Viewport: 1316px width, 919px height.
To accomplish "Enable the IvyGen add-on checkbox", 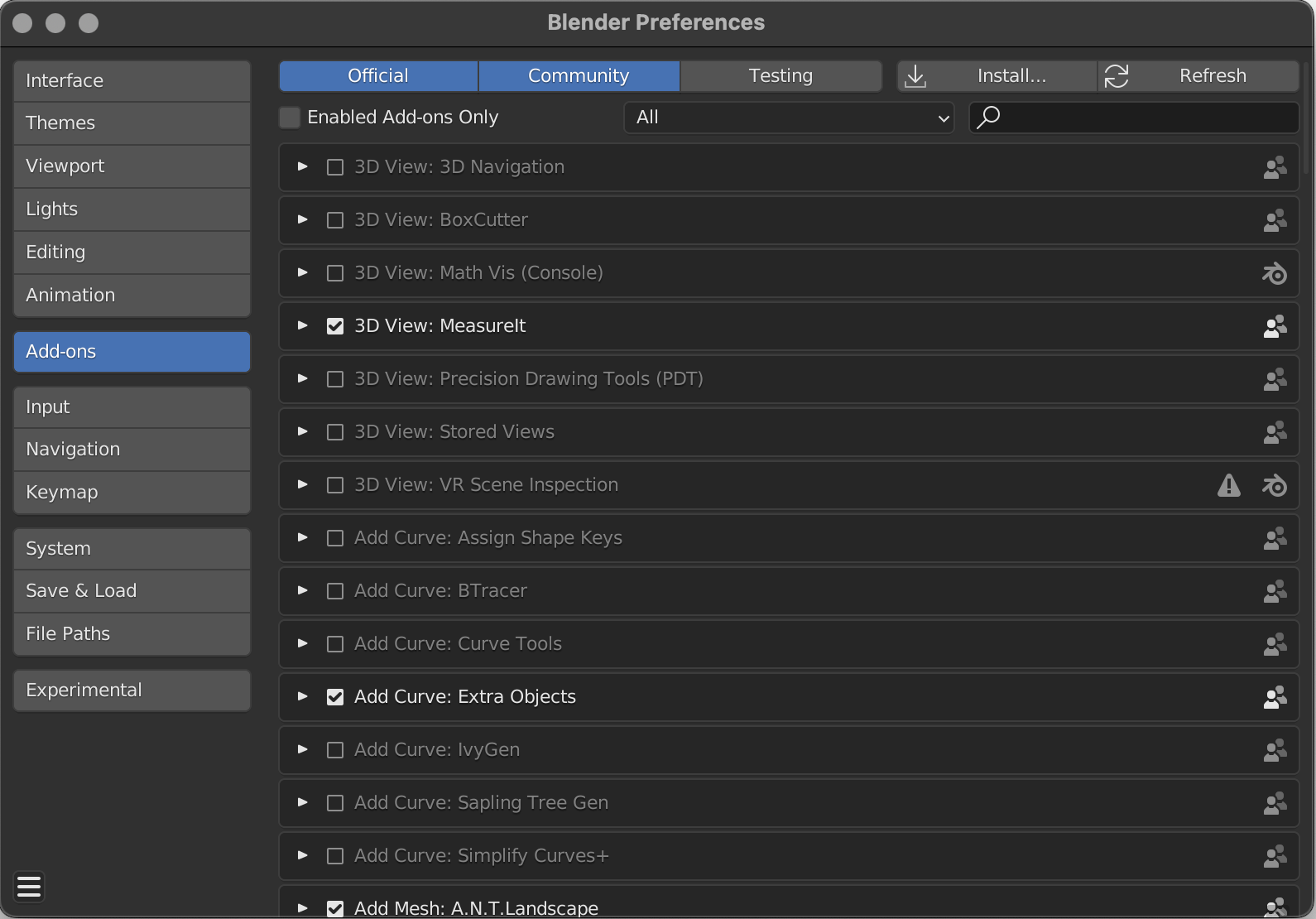I will click(x=335, y=750).
